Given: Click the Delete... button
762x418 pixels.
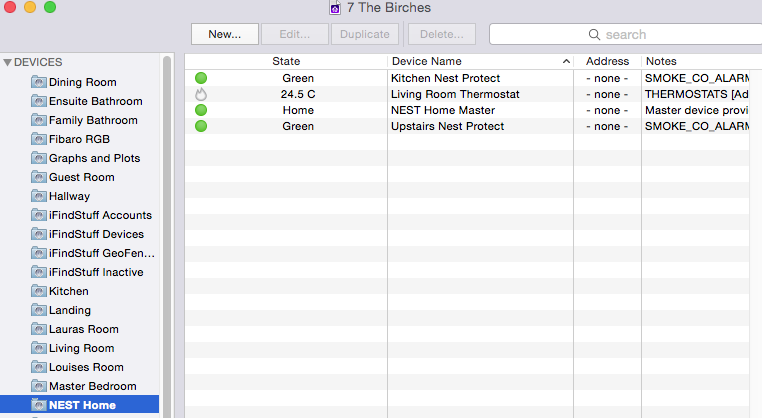Looking at the screenshot, I should (x=442, y=34).
